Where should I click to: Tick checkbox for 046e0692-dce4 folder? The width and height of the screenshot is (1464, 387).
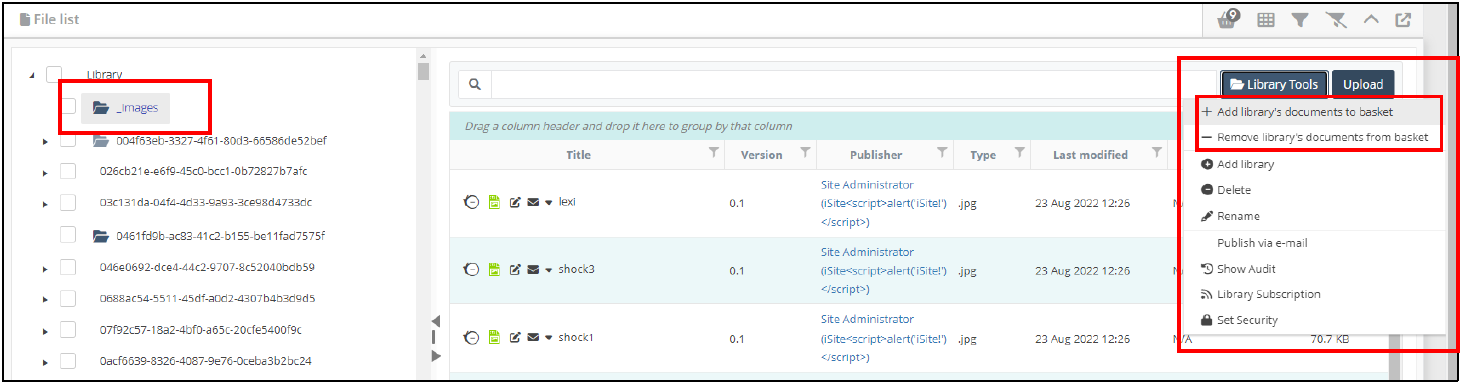click(x=69, y=268)
